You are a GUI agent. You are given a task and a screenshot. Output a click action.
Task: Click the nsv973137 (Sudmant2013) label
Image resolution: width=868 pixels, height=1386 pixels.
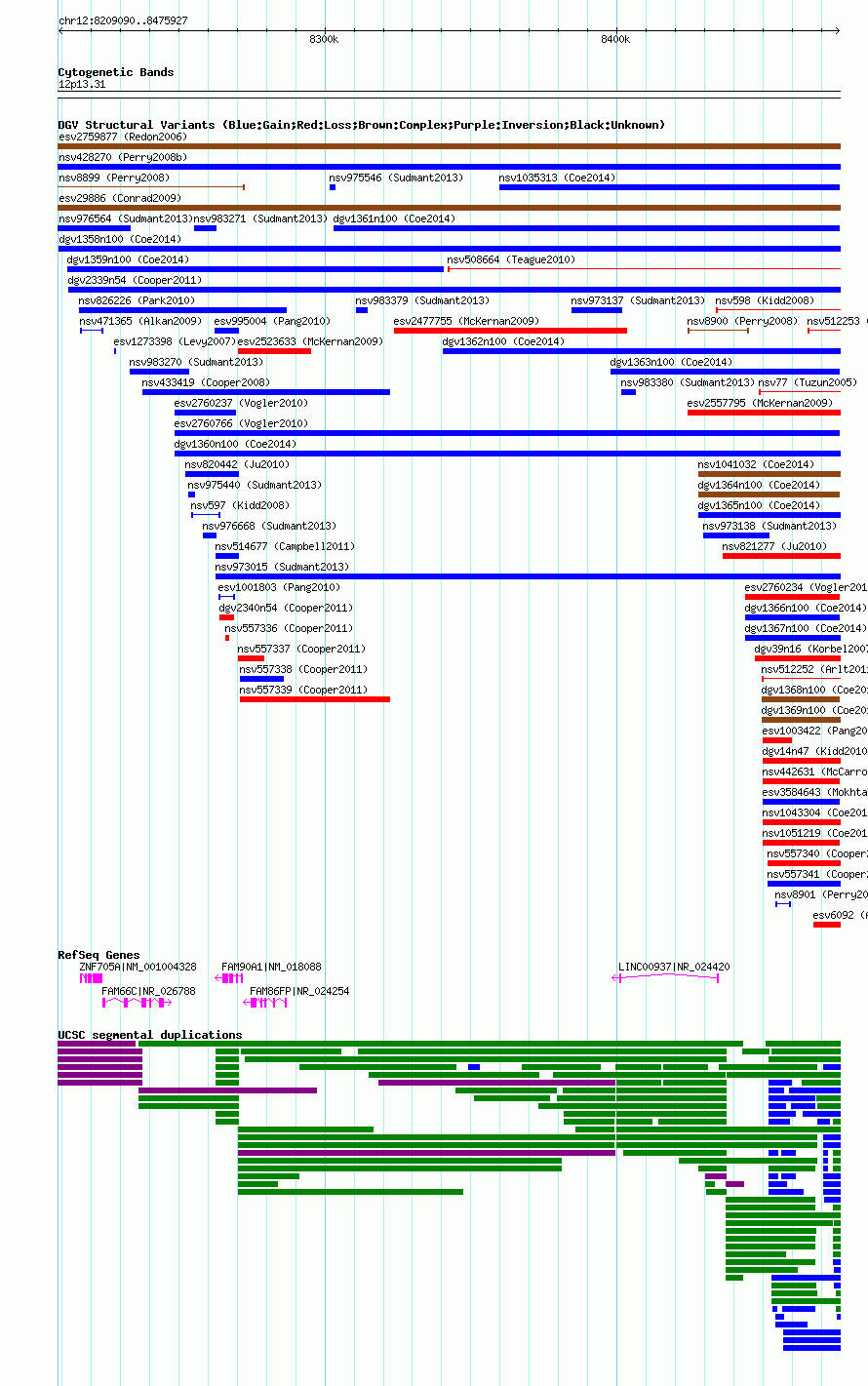click(x=638, y=300)
